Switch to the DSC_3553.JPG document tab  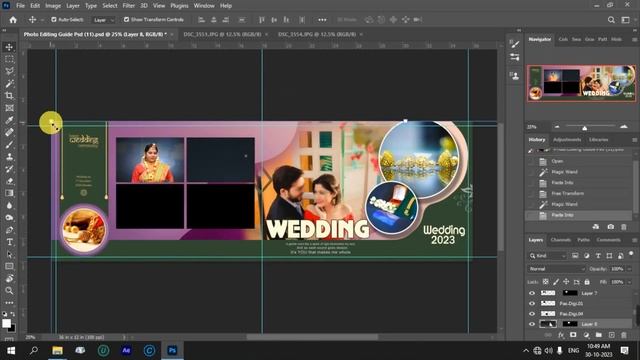click(x=222, y=34)
